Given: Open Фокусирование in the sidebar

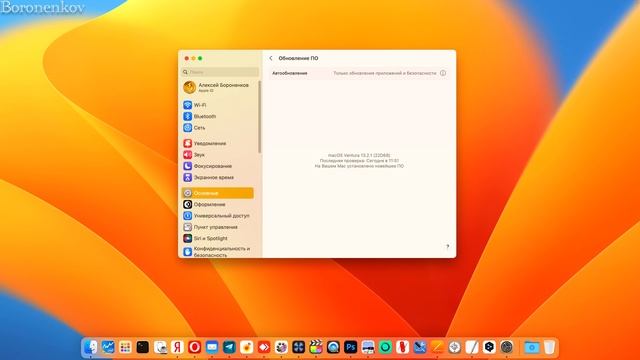Looking at the screenshot, I should coord(218,166).
